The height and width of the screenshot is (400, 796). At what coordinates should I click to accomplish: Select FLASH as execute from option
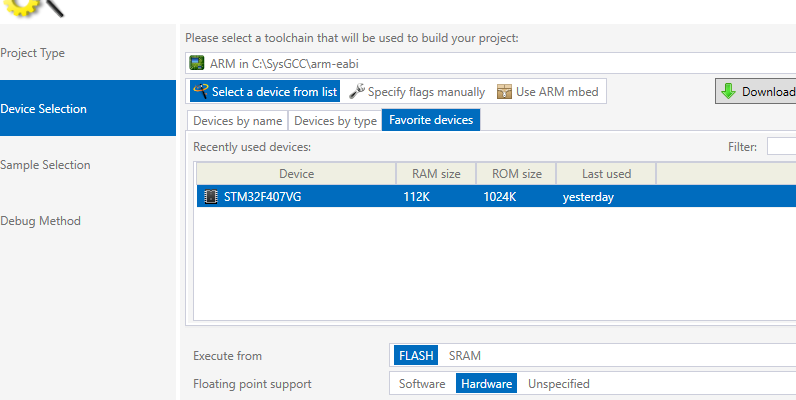point(415,355)
